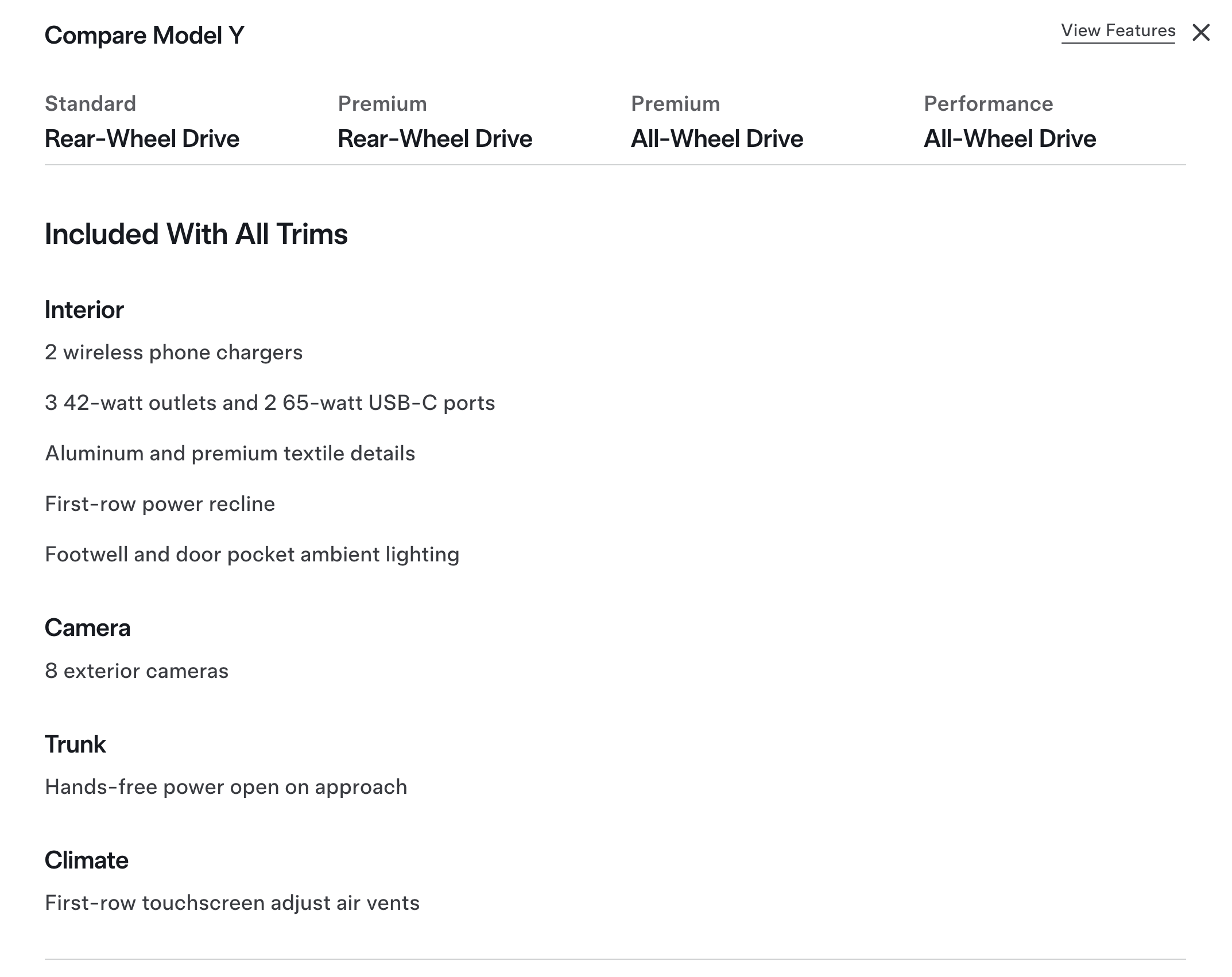Click the Compare Model Y title
This screenshot has height=977, width=1232.
pos(145,36)
